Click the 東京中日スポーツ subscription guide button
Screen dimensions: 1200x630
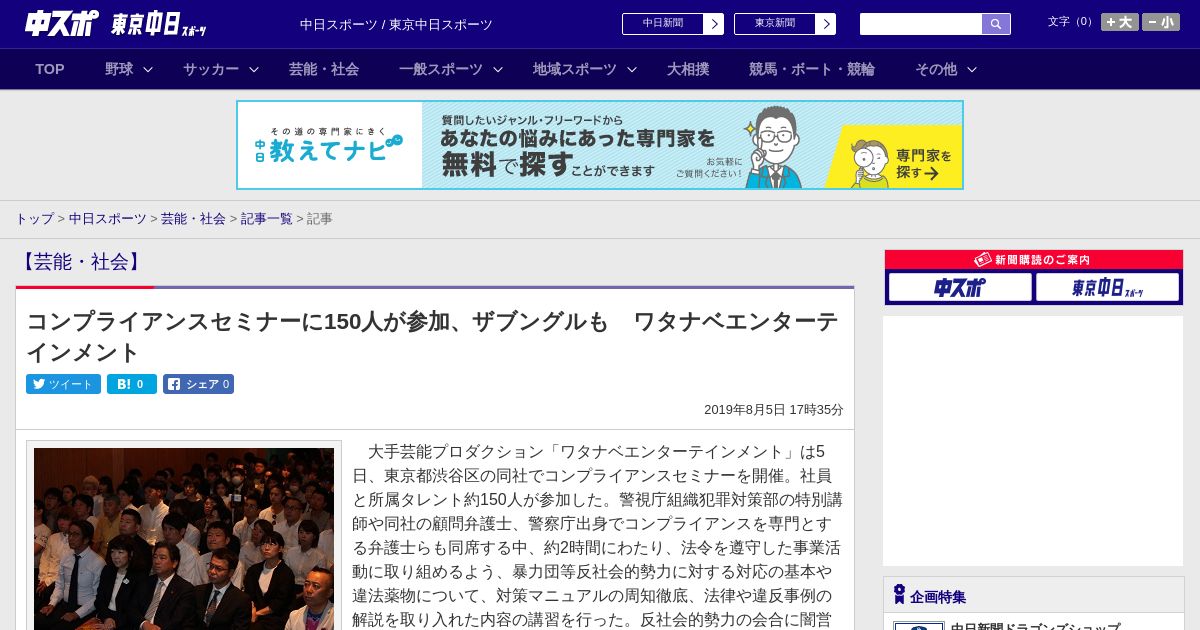tap(1107, 287)
